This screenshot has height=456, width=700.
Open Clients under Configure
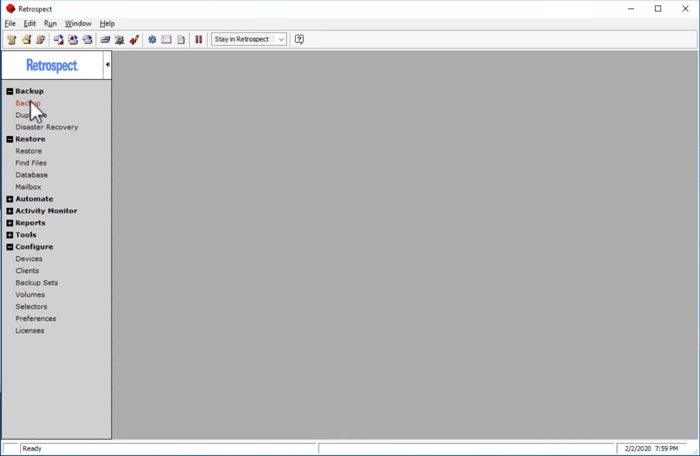tap(27, 271)
